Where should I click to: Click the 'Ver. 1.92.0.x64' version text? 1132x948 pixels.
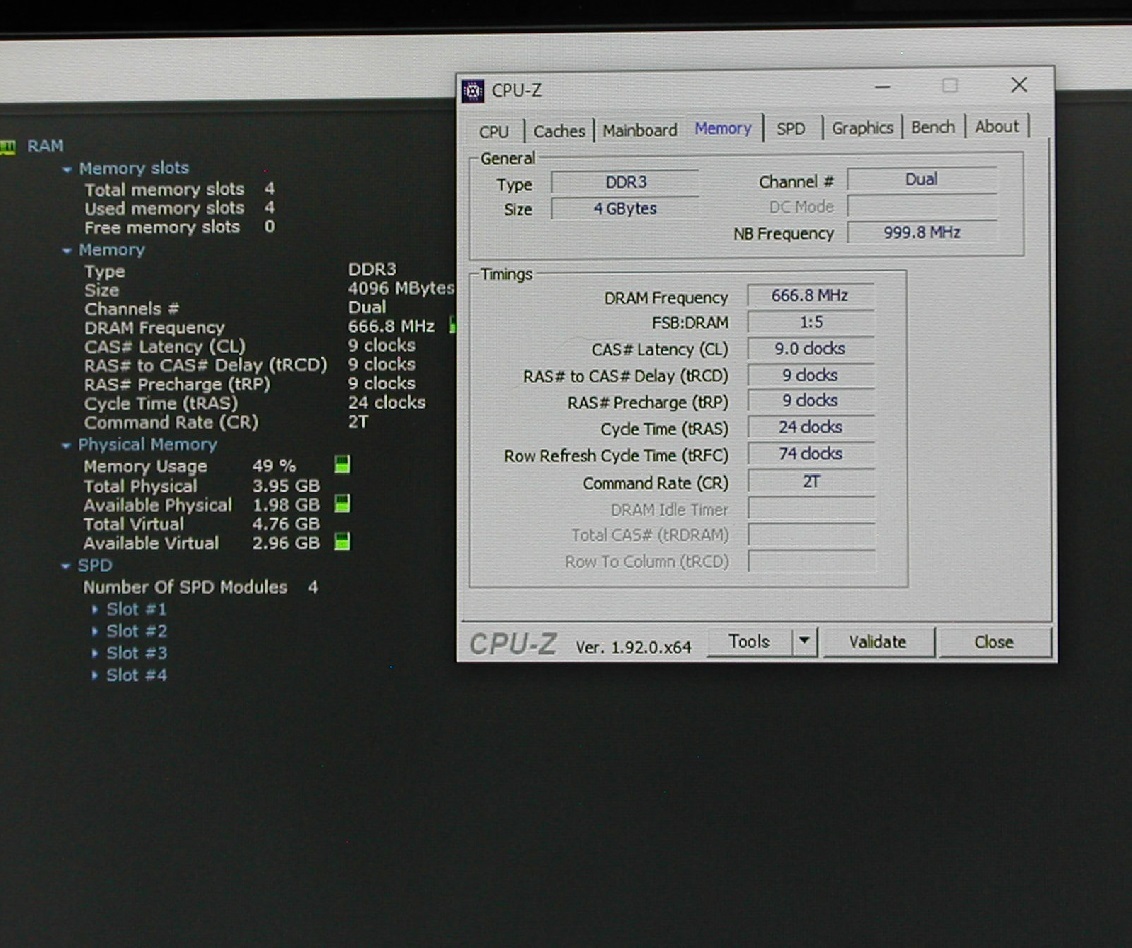(633, 648)
